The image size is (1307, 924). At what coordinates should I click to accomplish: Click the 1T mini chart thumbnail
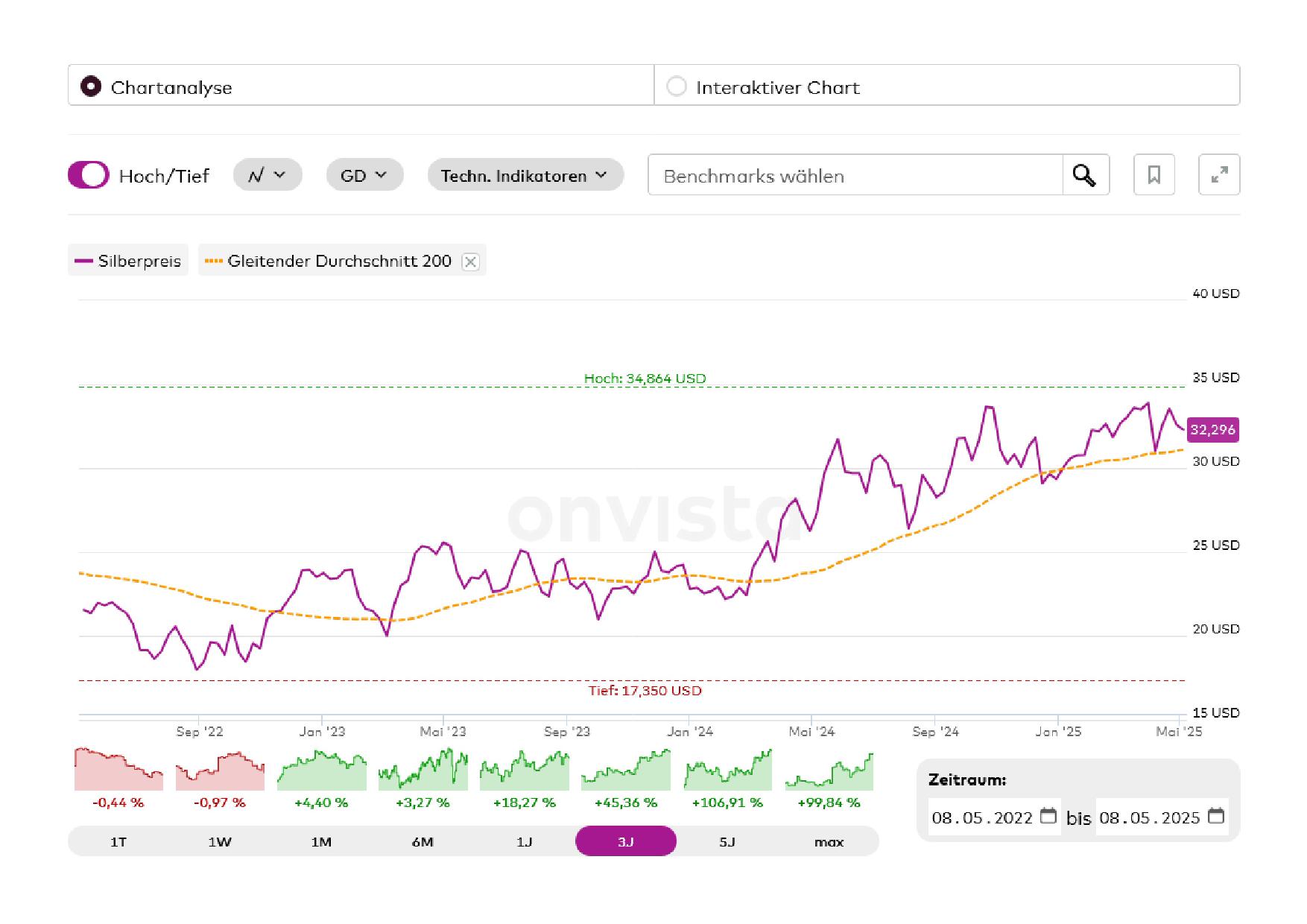click(118, 770)
